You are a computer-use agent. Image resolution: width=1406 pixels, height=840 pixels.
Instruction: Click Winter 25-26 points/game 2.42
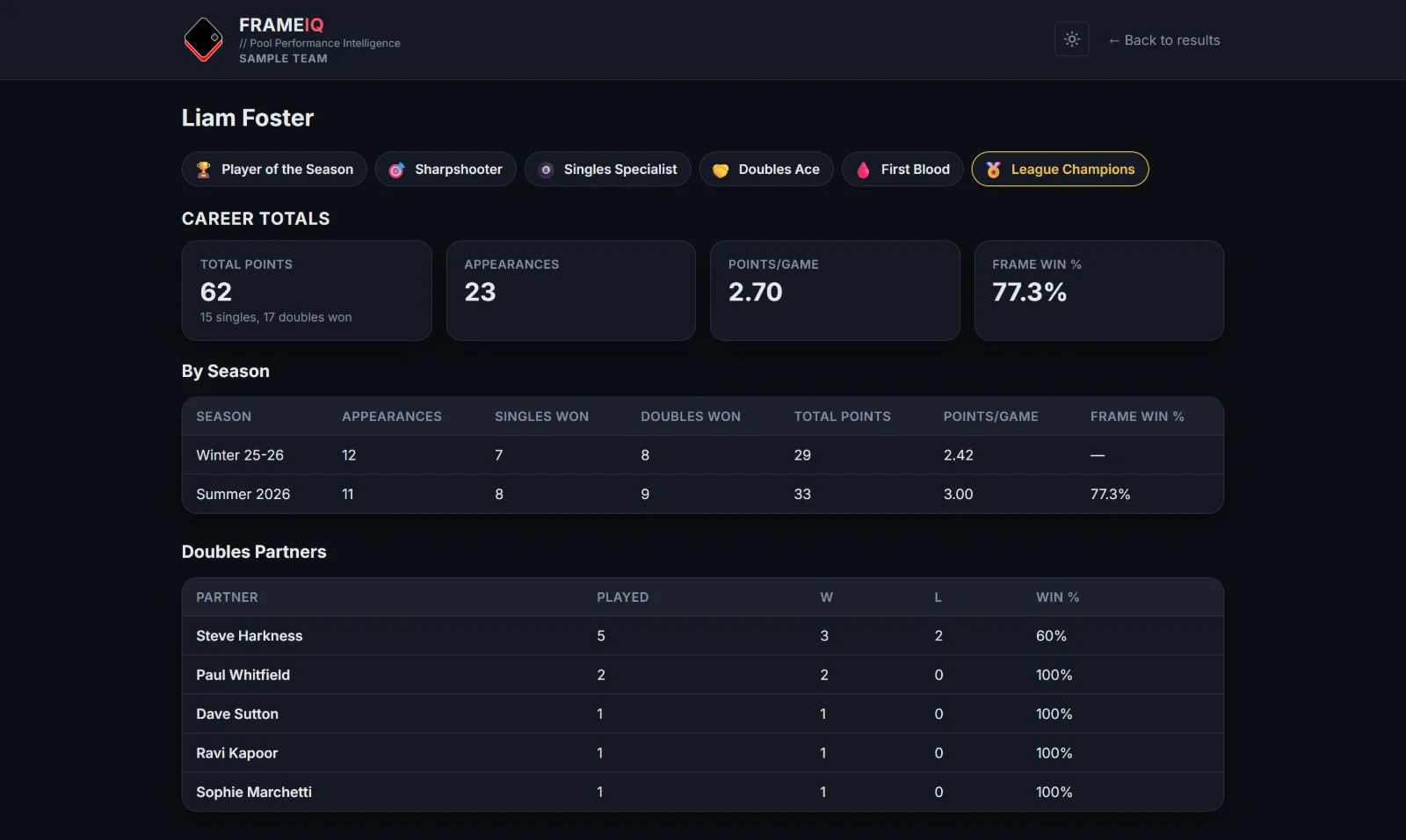(959, 455)
